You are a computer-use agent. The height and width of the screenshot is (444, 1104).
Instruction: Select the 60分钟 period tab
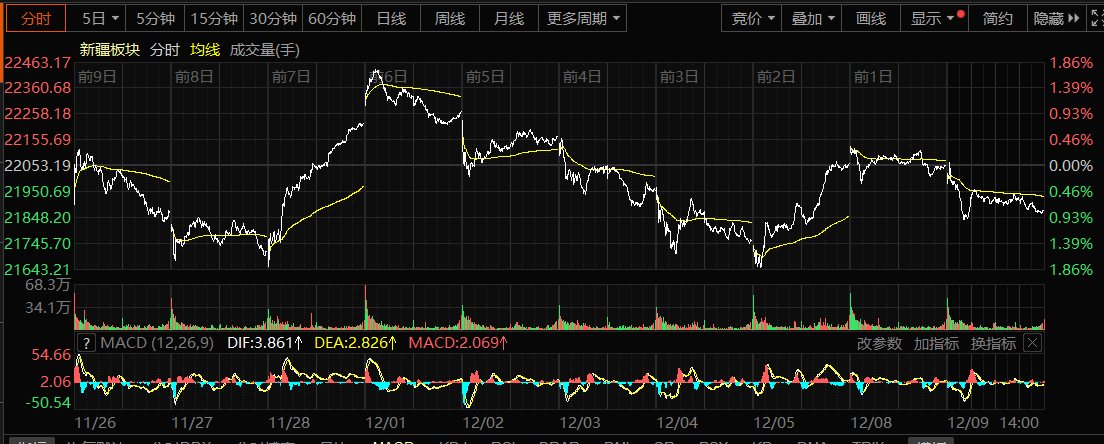(331, 19)
